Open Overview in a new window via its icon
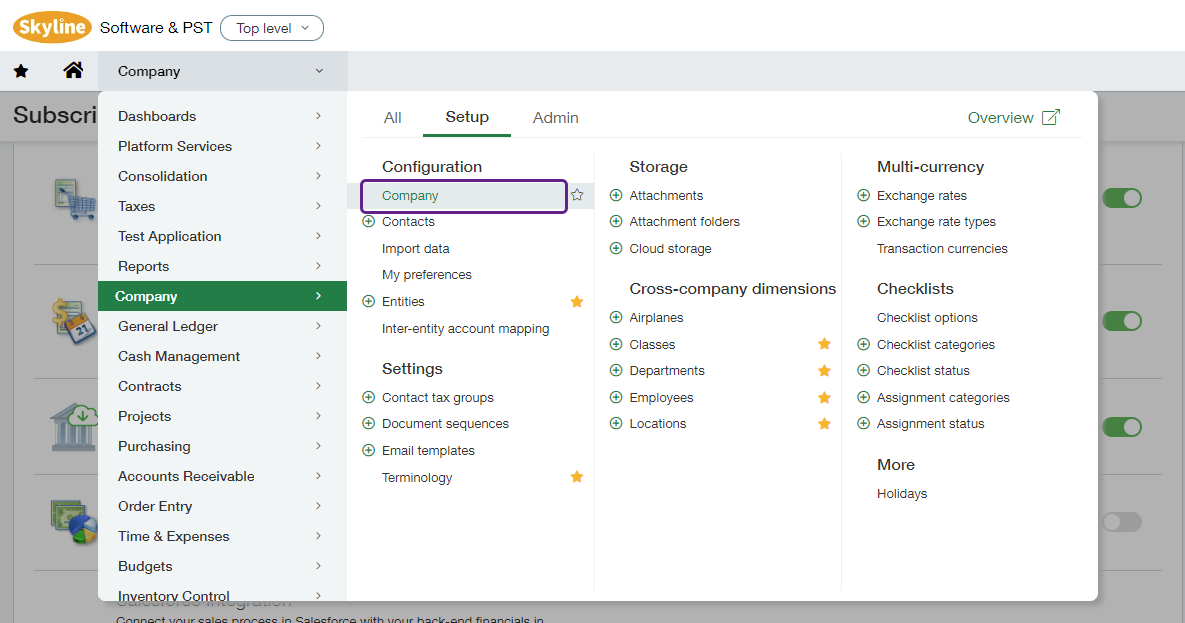This screenshot has height=623, width=1185. pyautogui.click(x=1050, y=117)
